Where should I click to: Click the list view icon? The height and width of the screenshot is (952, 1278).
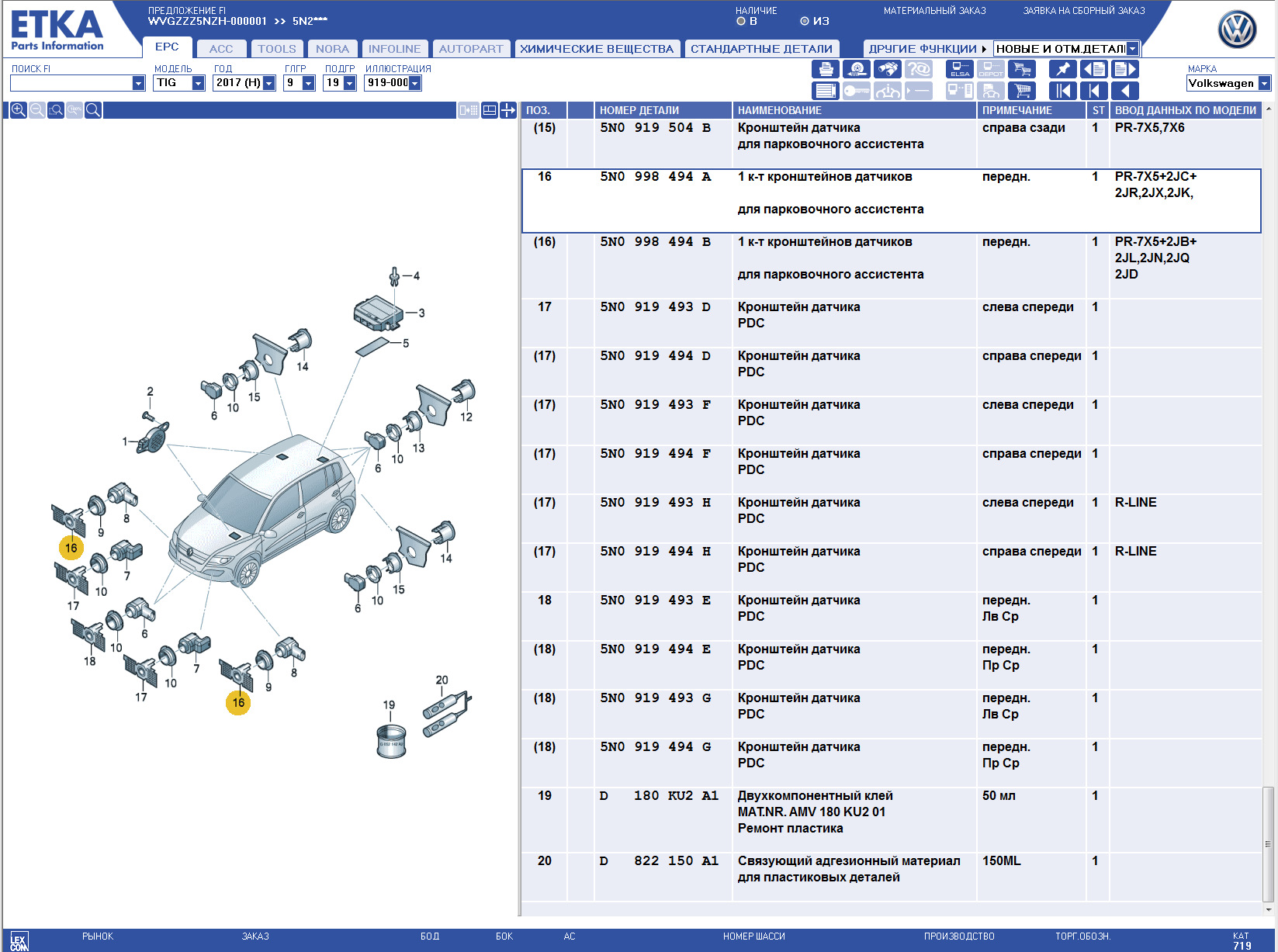pyautogui.click(x=826, y=91)
